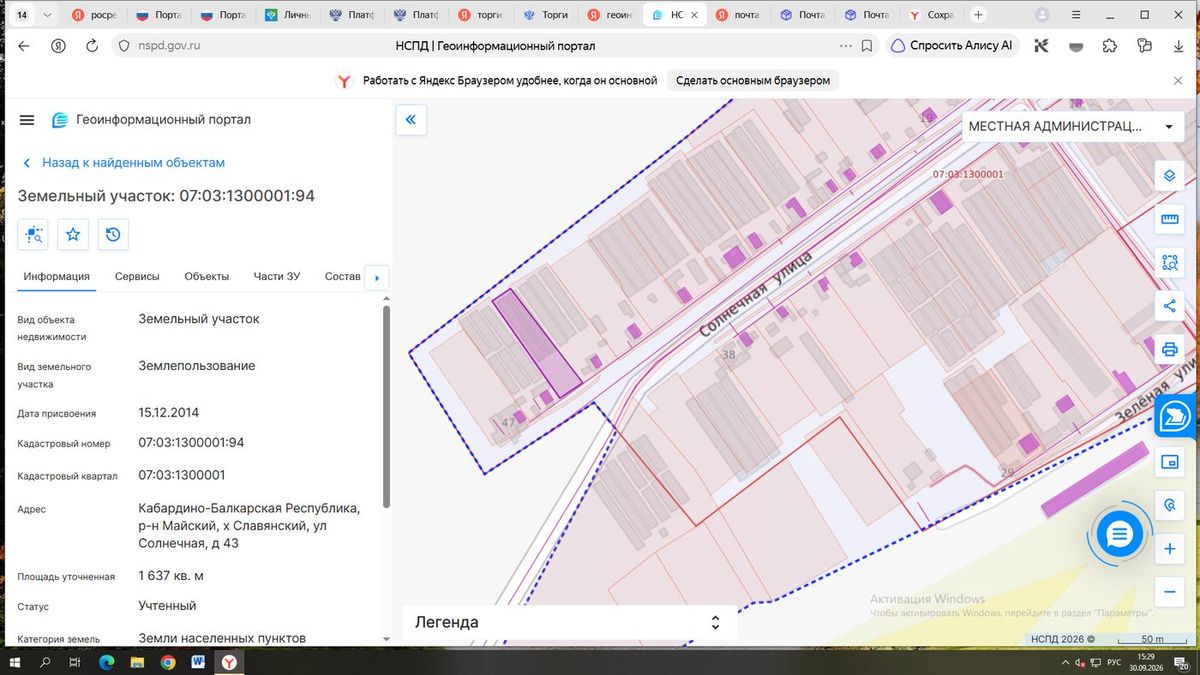Expand the Легенда panel

click(x=570, y=622)
